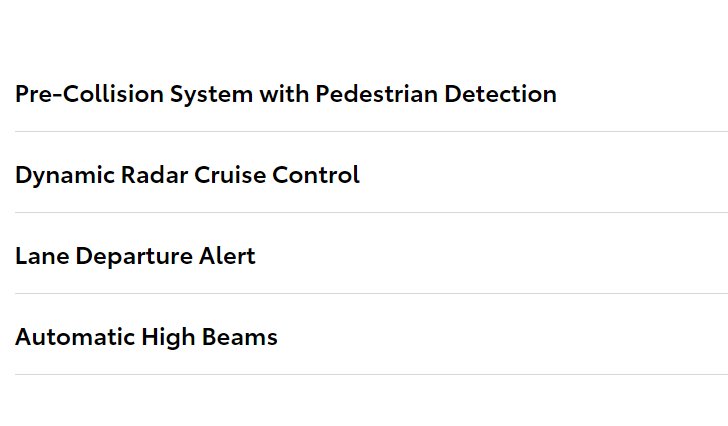Click the Automatic High Beams heading
Image resolution: width=728 pixels, height=426 pixels.
pos(146,337)
